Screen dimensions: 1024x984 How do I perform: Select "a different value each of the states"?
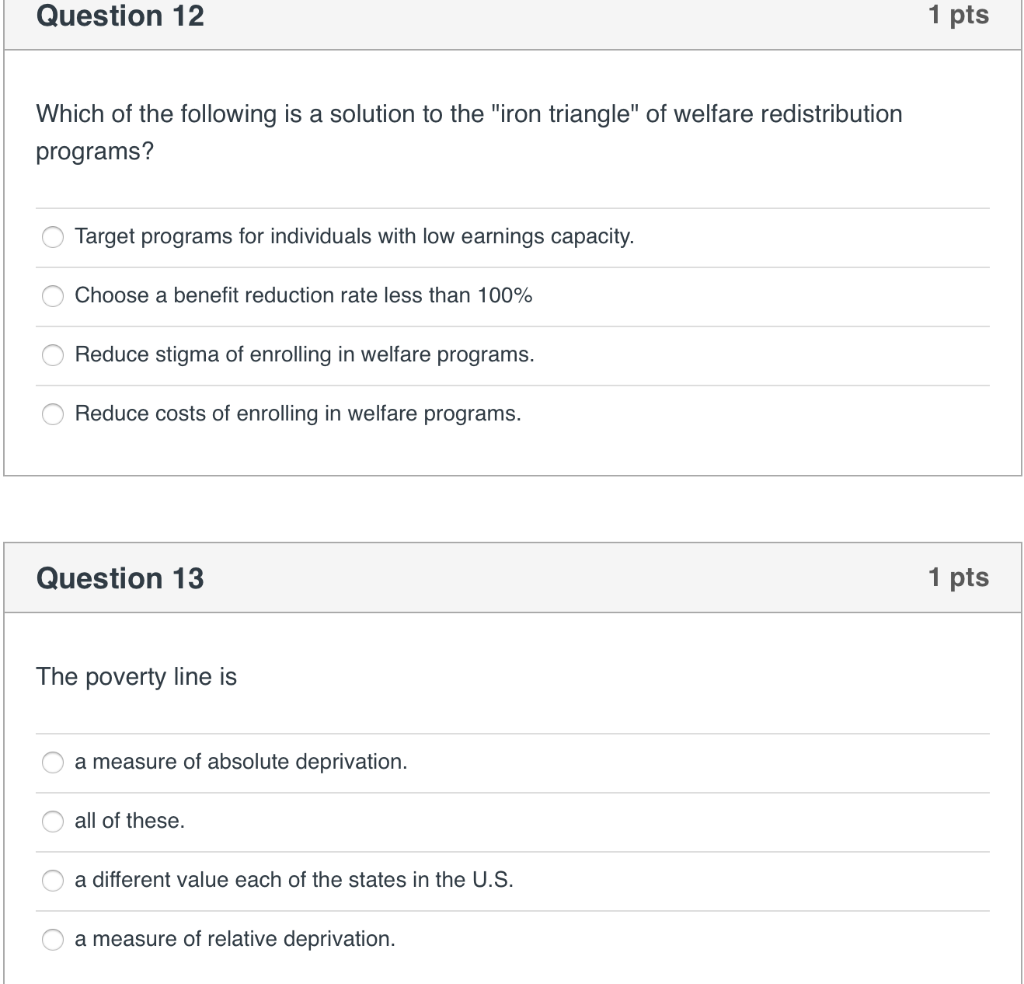click(53, 880)
